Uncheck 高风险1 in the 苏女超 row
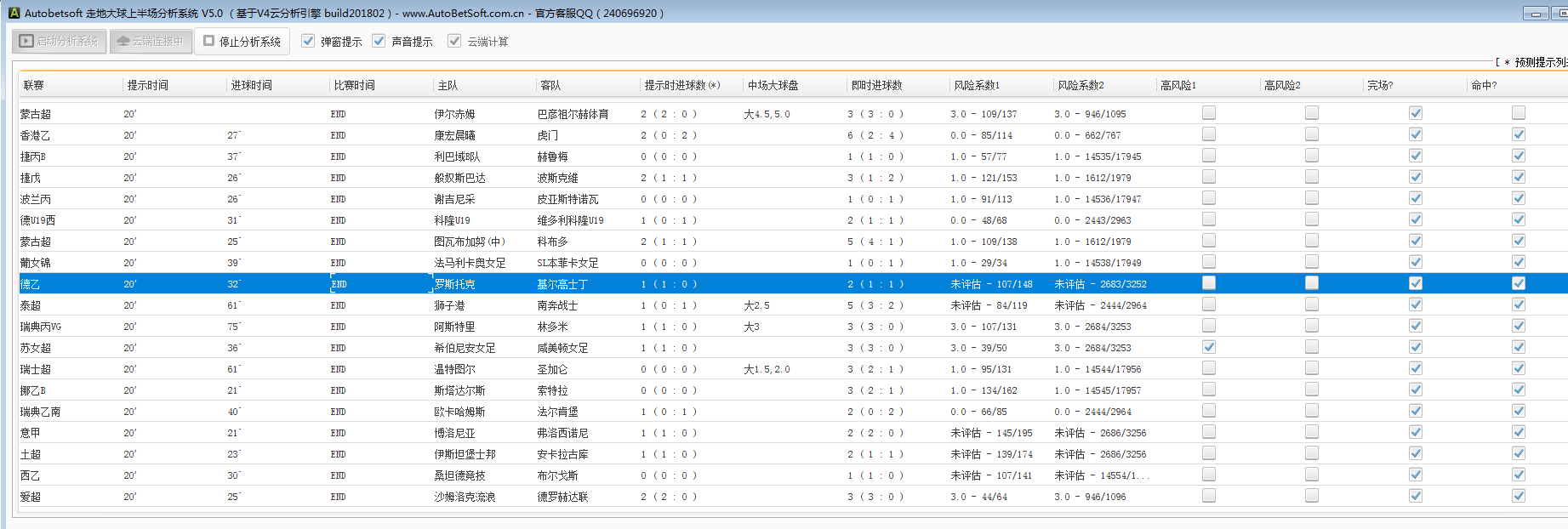Viewport: 1568px width, 529px height. (1209, 347)
